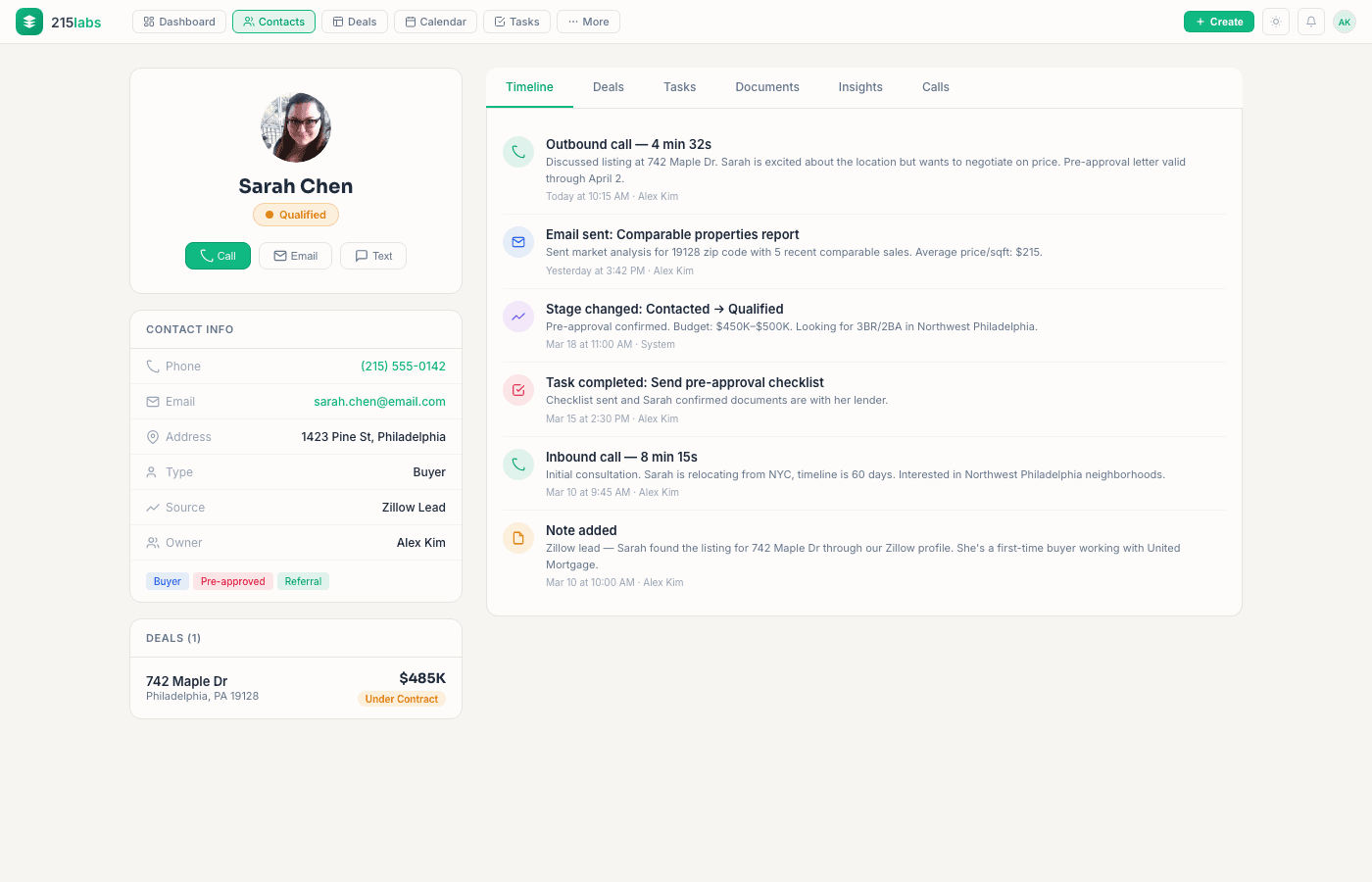Viewport: 1372px width, 882px height.
Task: Open the More navigation menu
Action: click(x=588, y=21)
